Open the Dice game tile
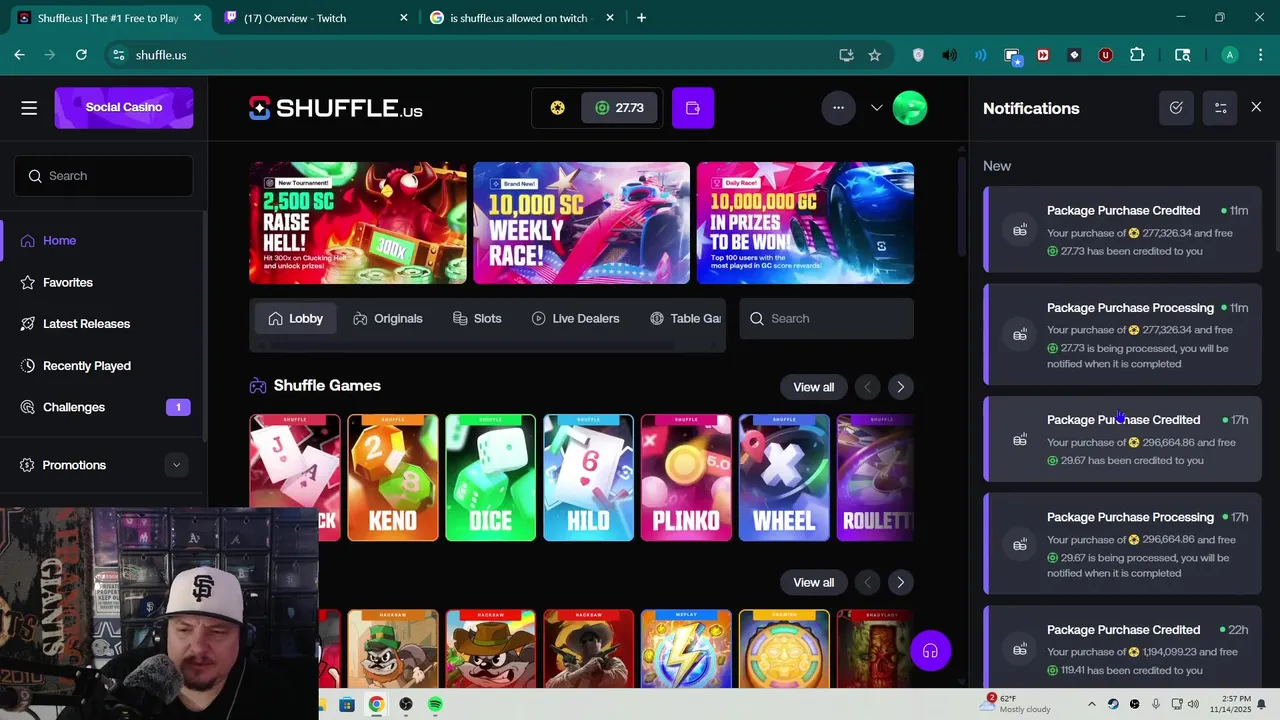The height and width of the screenshot is (720, 1280). click(x=491, y=478)
